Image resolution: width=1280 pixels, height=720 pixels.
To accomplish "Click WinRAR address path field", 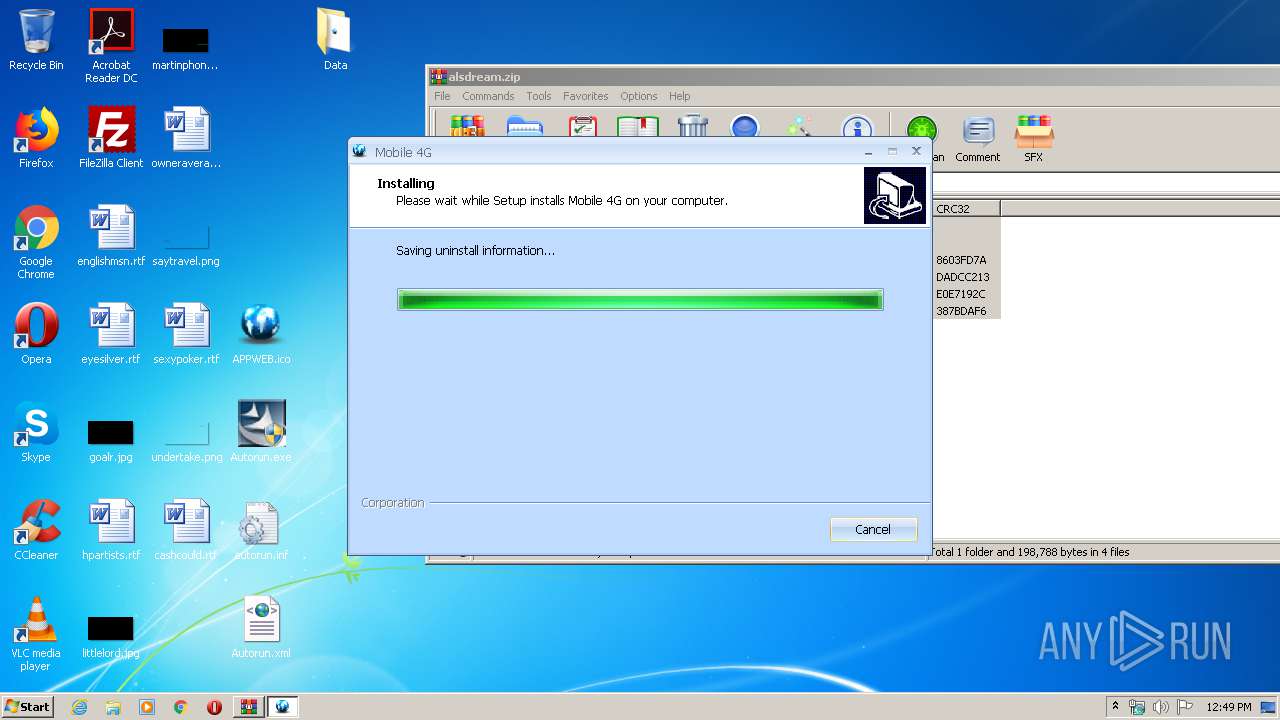I will tap(1105, 185).
